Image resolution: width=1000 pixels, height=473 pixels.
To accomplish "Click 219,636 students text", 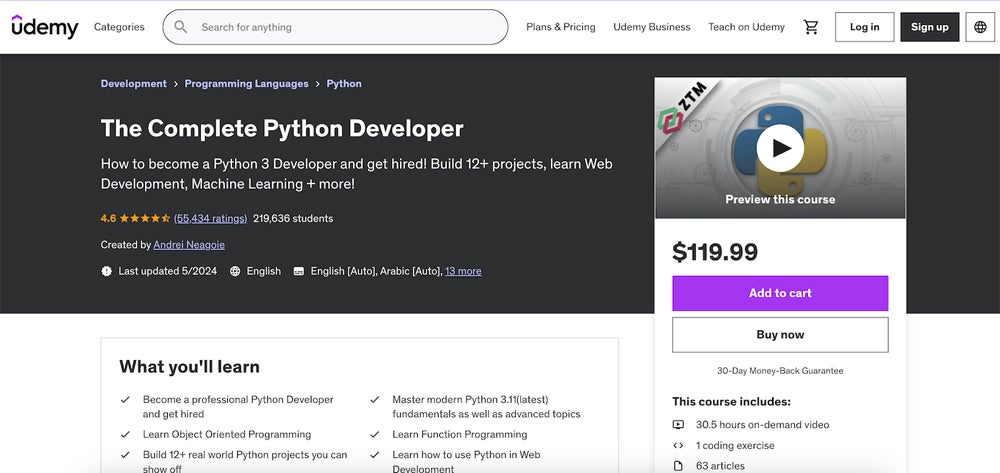I will pos(293,218).
